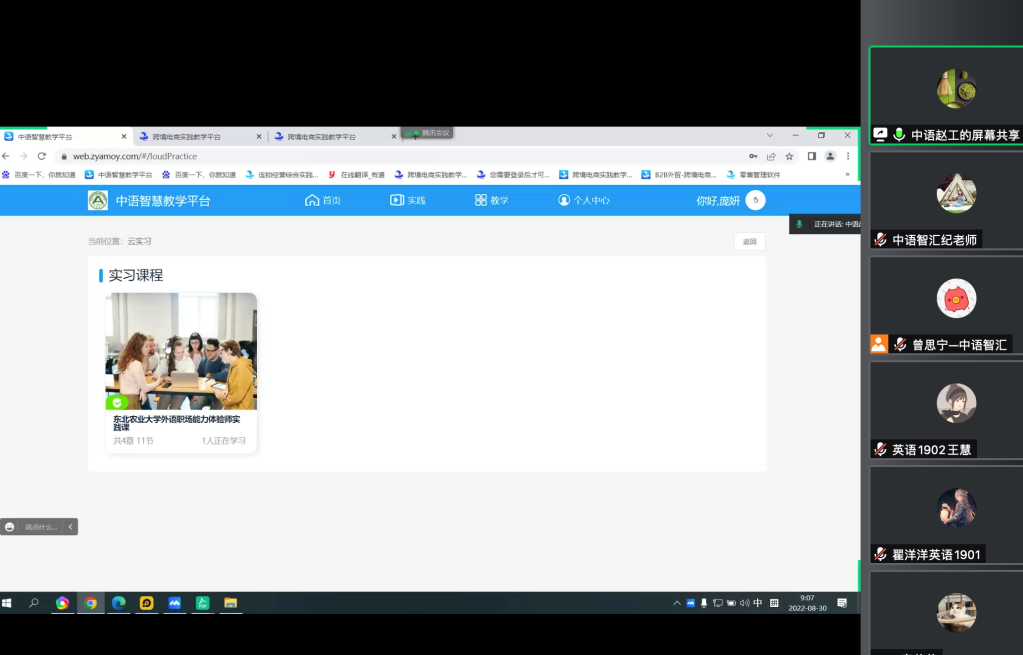This screenshot has width=1023, height=655.
Task: Go to 首页 in the navigation bar
Action: (323, 200)
